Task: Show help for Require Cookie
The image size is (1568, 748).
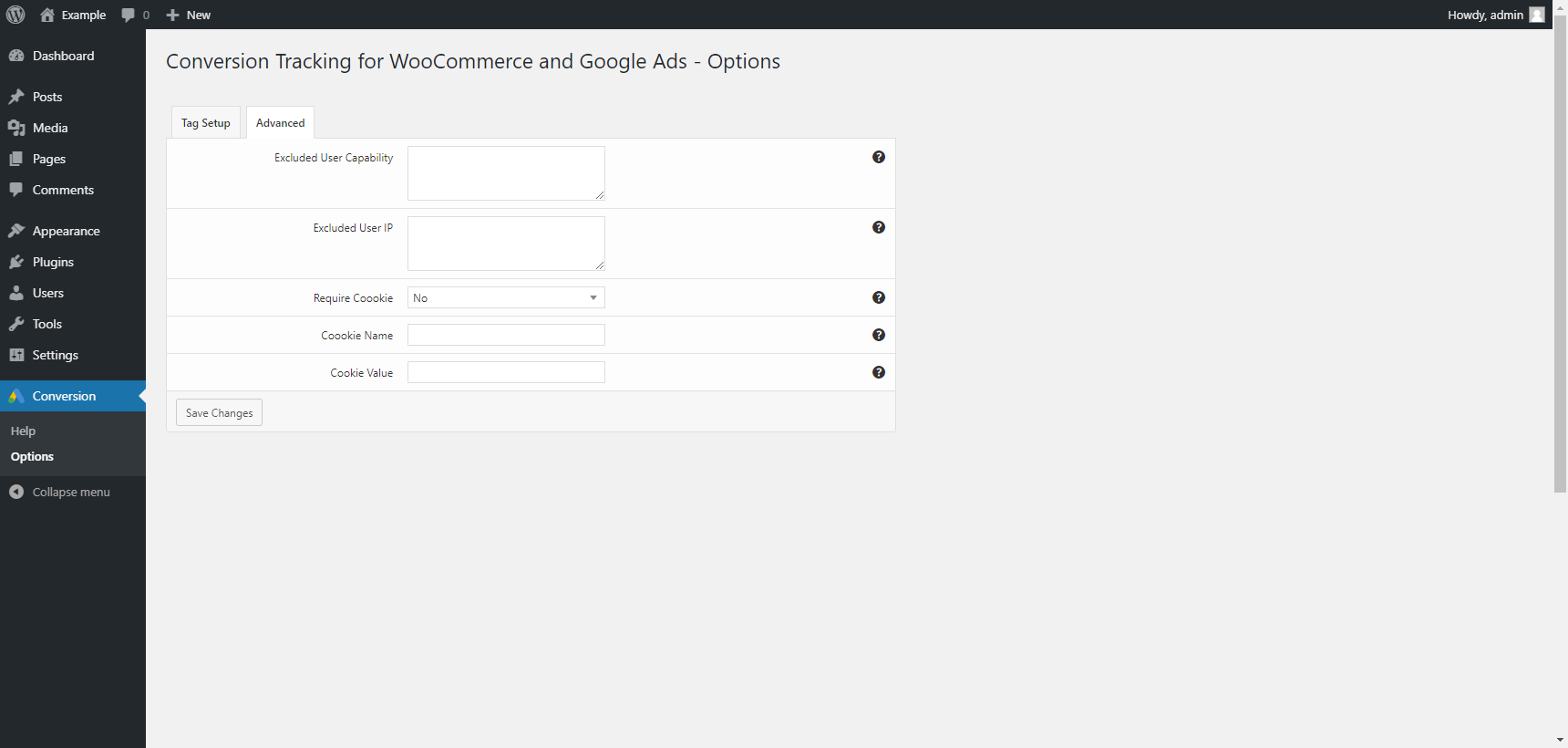Action: coord(879,297)
